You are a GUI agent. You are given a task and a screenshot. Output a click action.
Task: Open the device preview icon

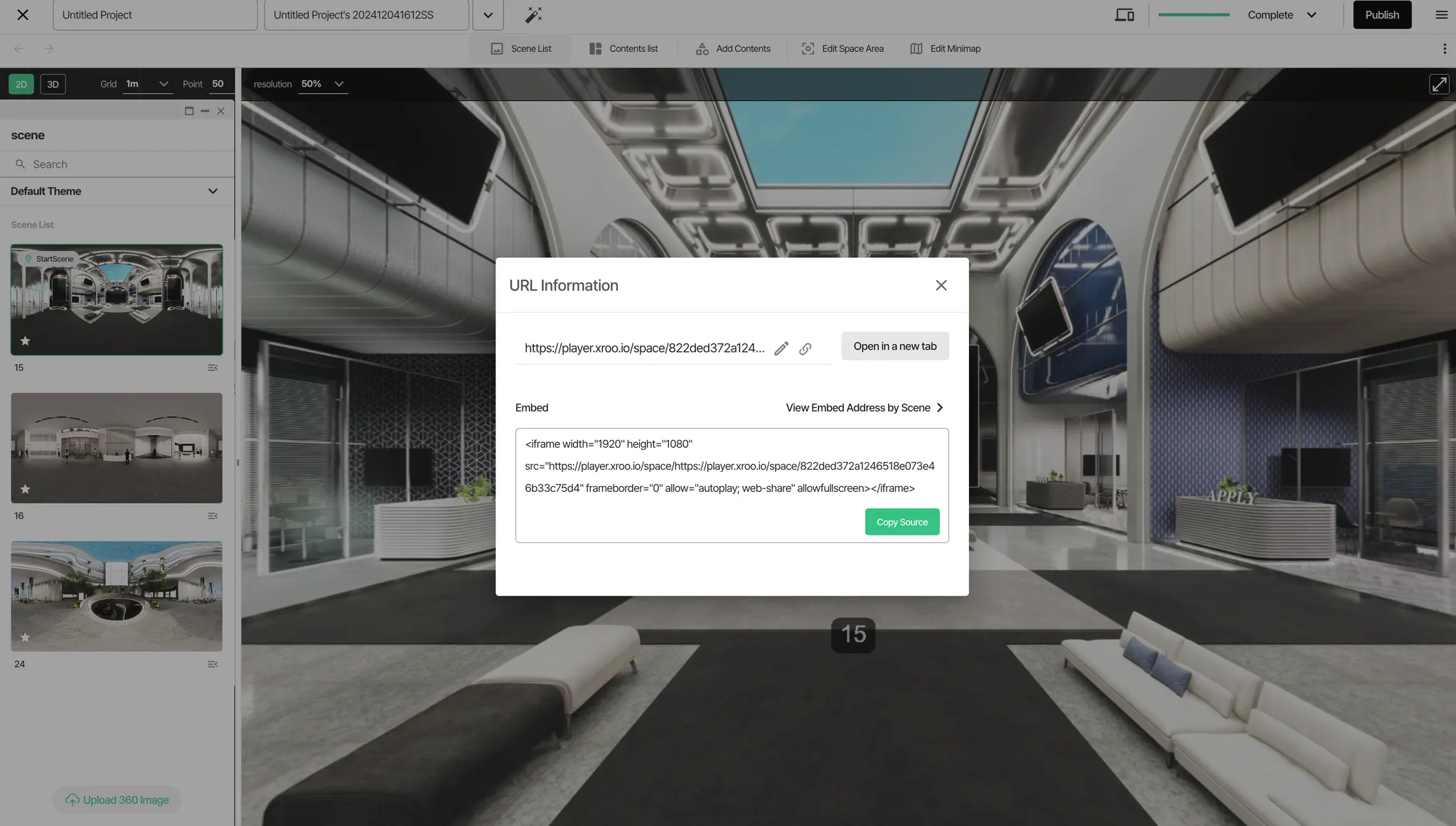(1124, 15)
